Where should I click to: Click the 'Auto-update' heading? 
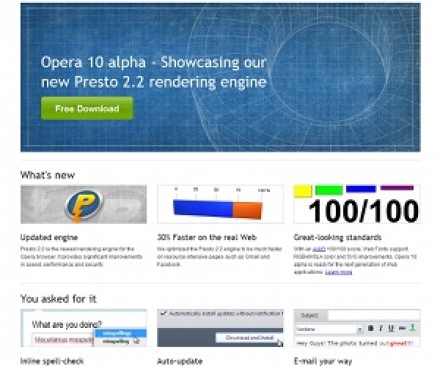180,361
